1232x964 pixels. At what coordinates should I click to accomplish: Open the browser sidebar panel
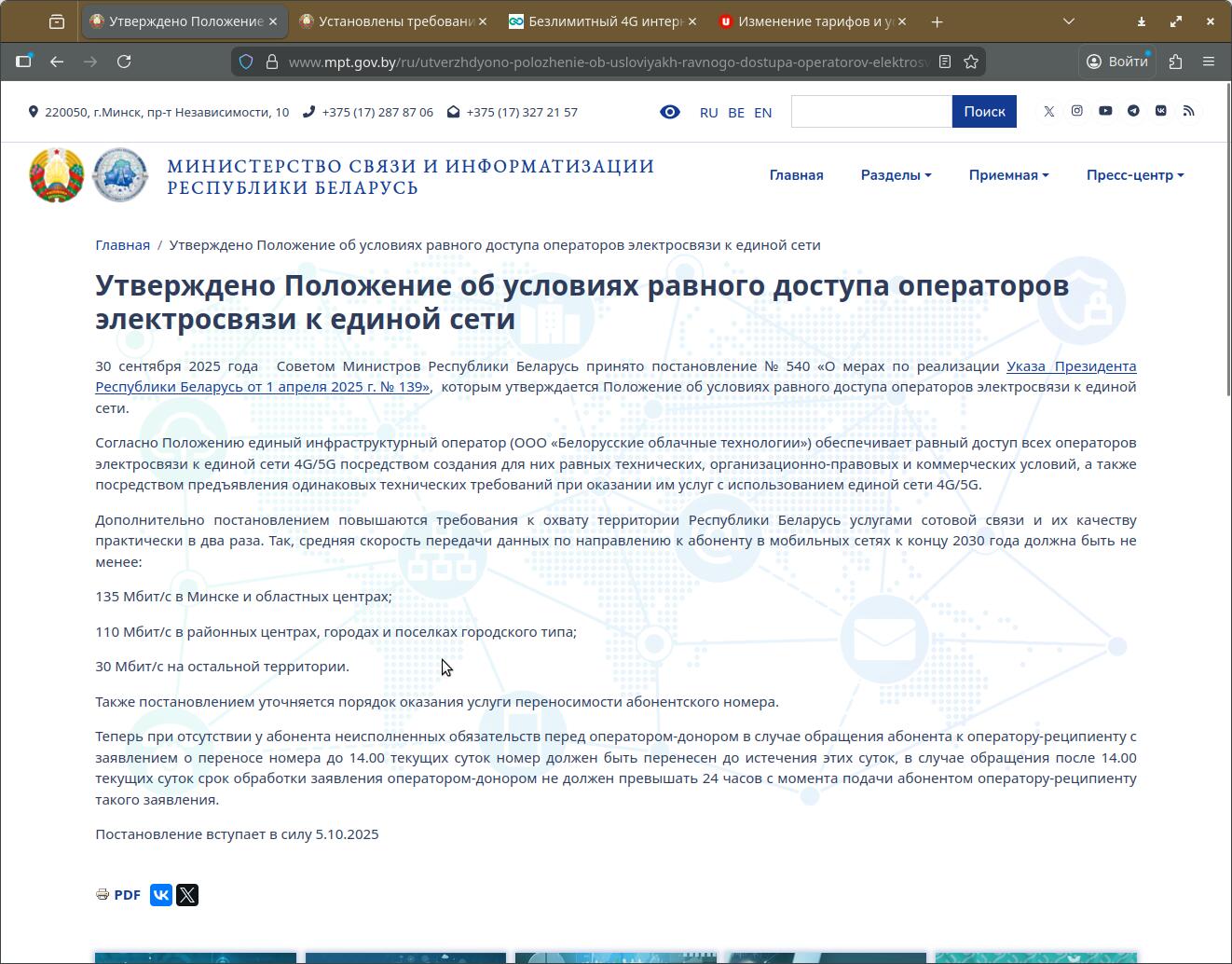pos(23,62)
